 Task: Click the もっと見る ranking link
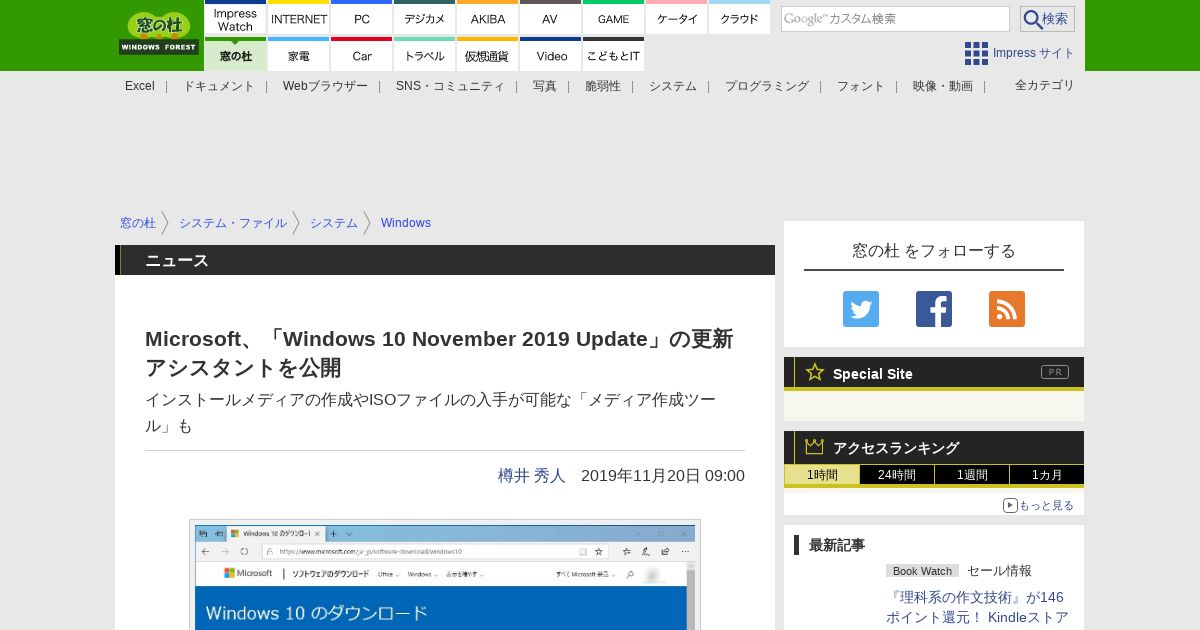[1046, 505]
